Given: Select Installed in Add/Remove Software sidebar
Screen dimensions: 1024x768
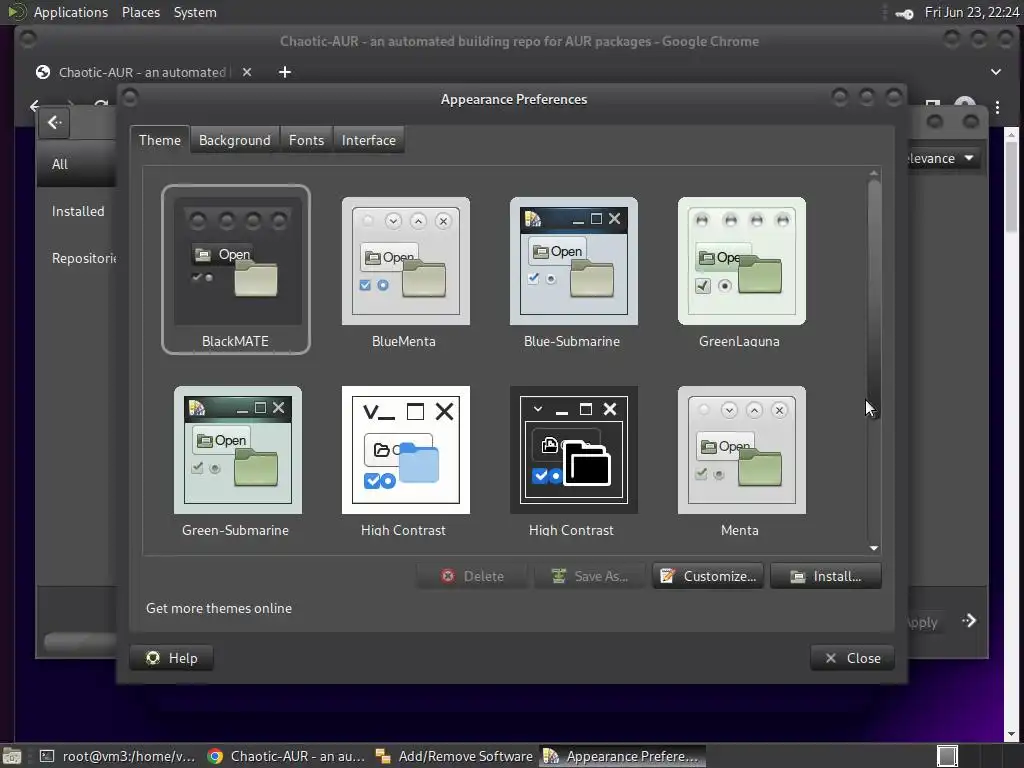Looking at the screenshot, I should tap(77, 211).
